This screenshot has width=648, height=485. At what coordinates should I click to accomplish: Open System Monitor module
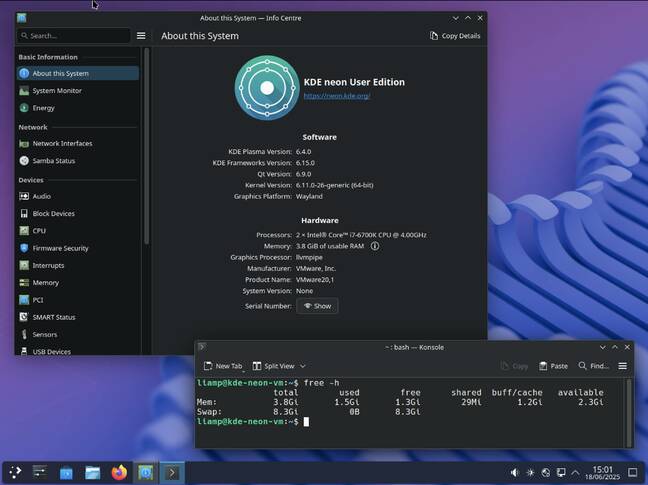tap(78, 91)
